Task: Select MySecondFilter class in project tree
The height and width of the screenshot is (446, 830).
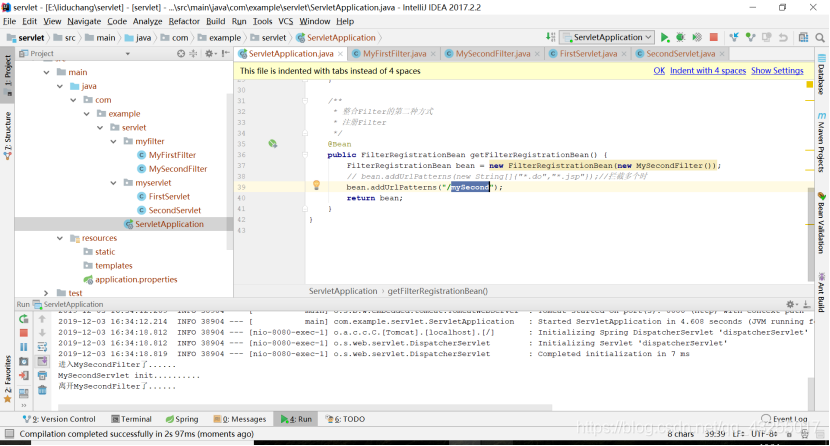Action: point(178,169)
